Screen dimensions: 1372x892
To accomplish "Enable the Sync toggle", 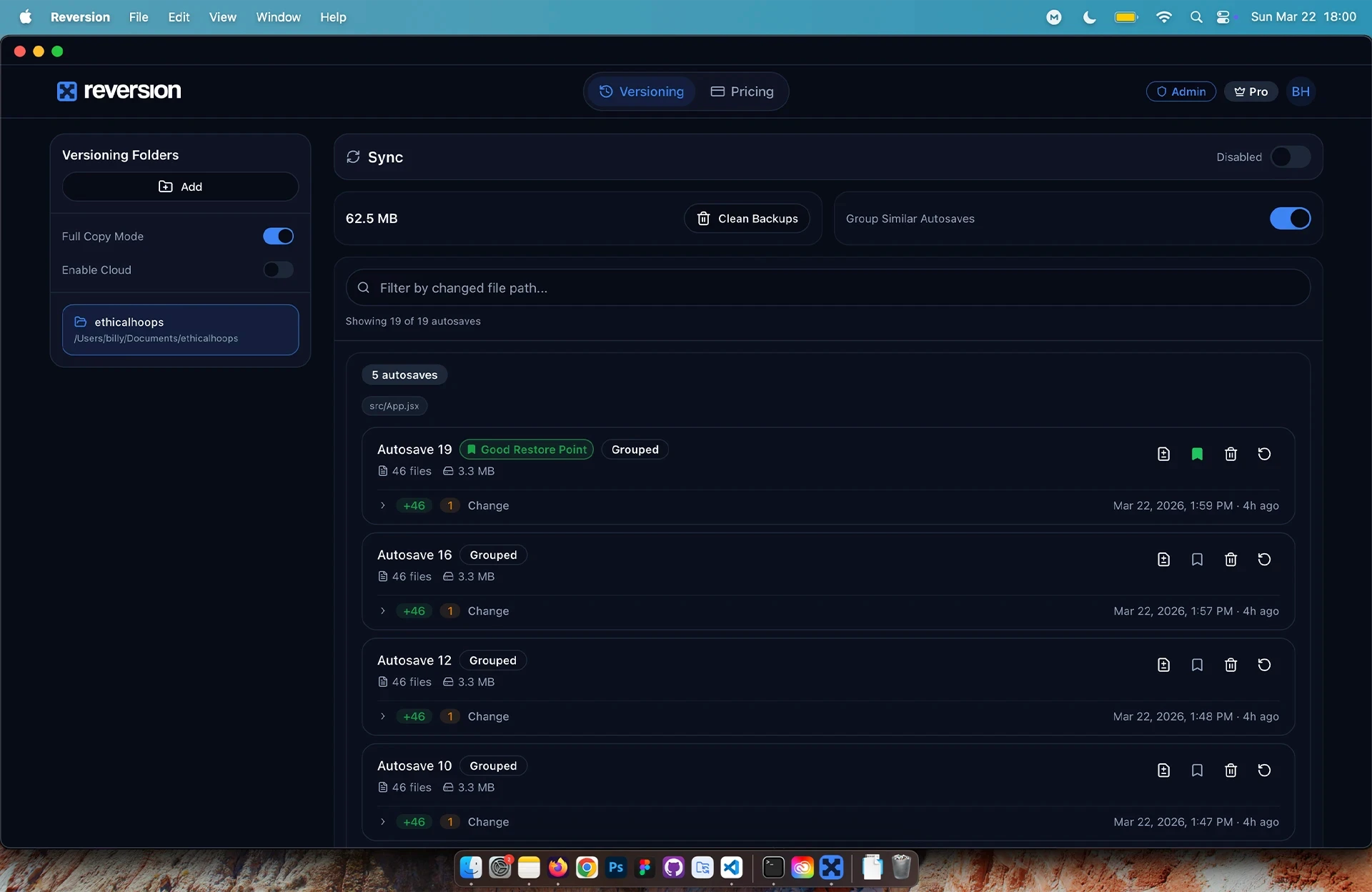I will click(1290, 157).
